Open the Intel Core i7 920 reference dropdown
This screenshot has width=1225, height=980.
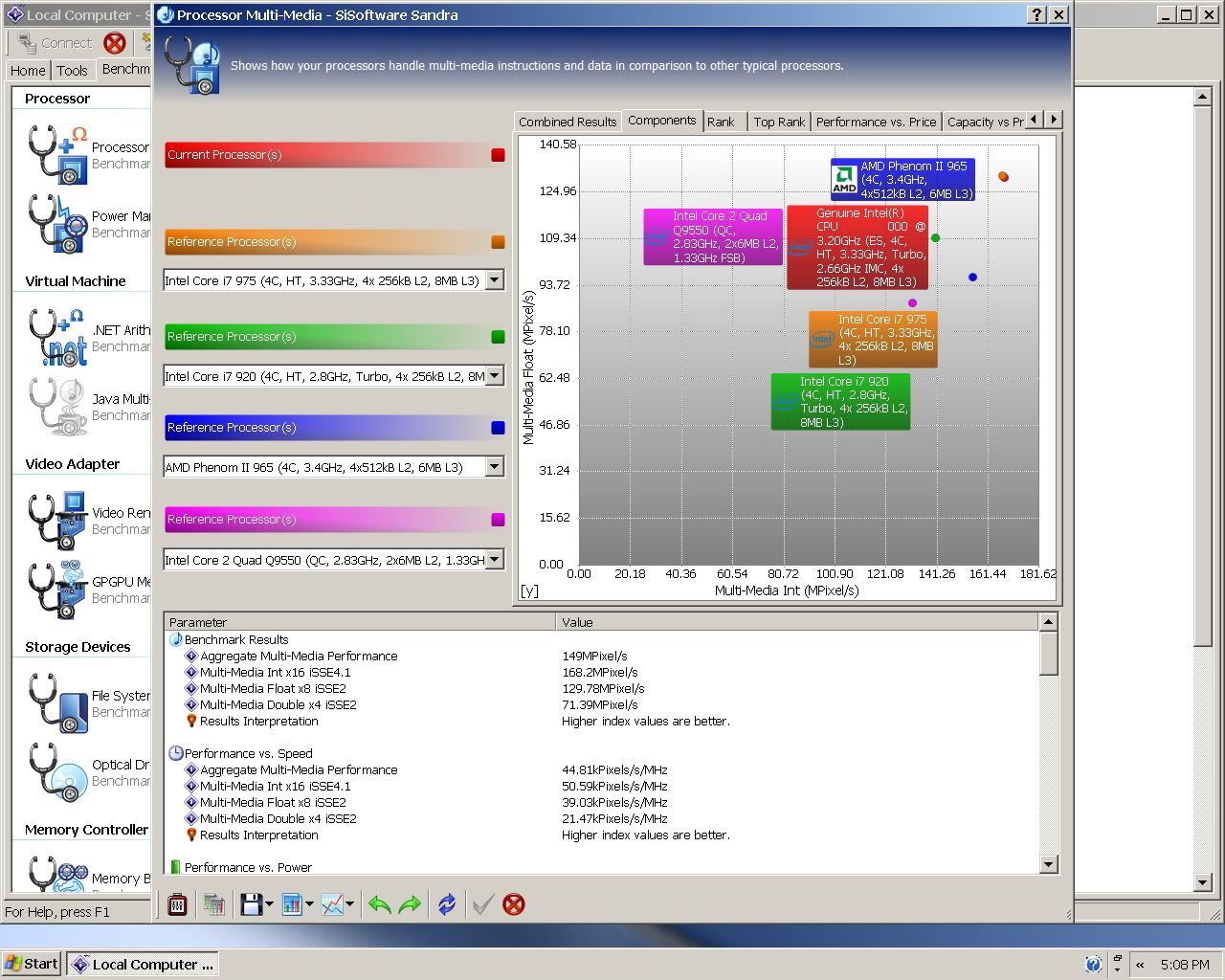[x=494, y=376]
